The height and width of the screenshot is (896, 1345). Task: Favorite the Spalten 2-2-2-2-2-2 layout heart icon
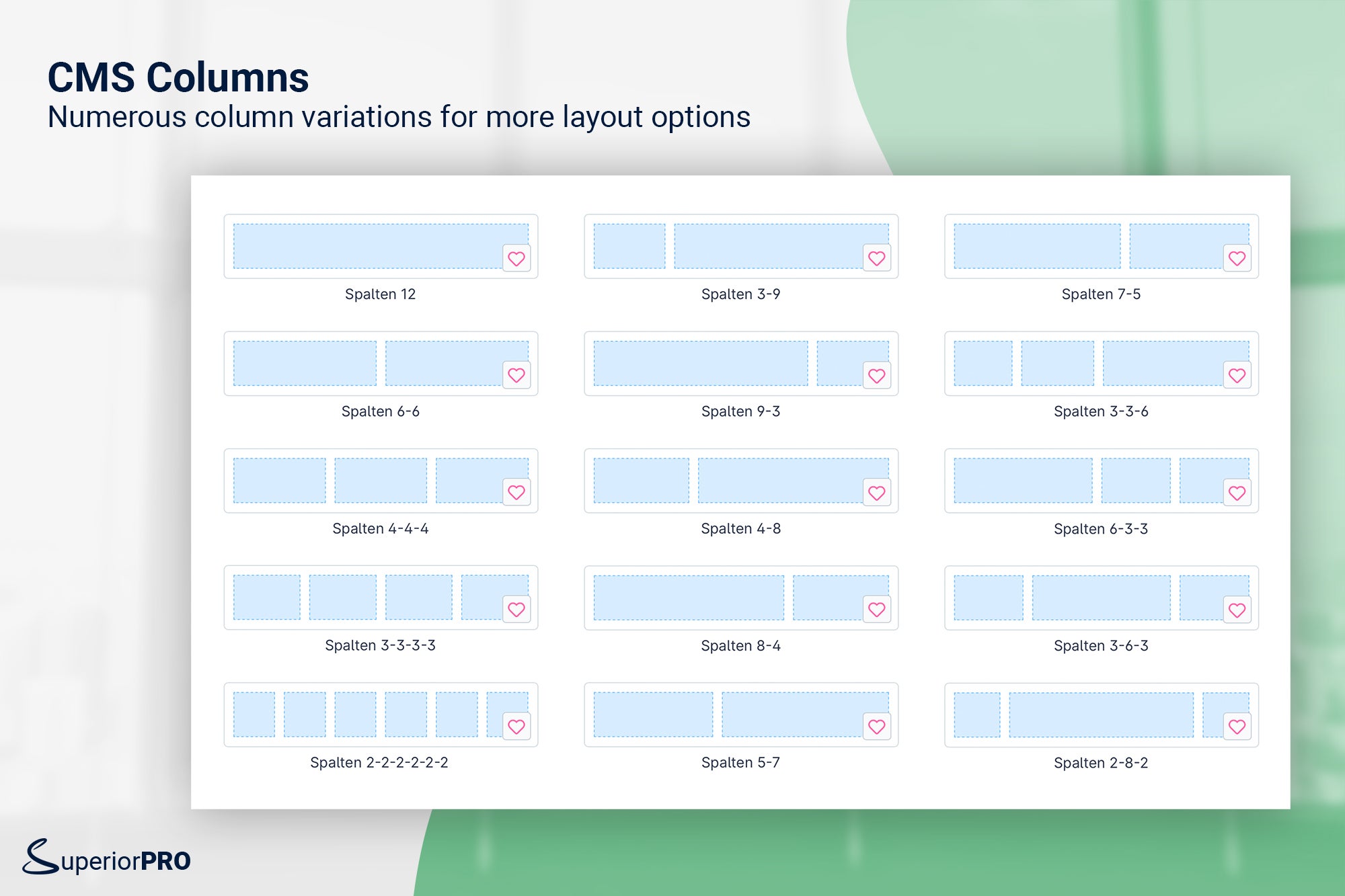(x=516, y=726)
